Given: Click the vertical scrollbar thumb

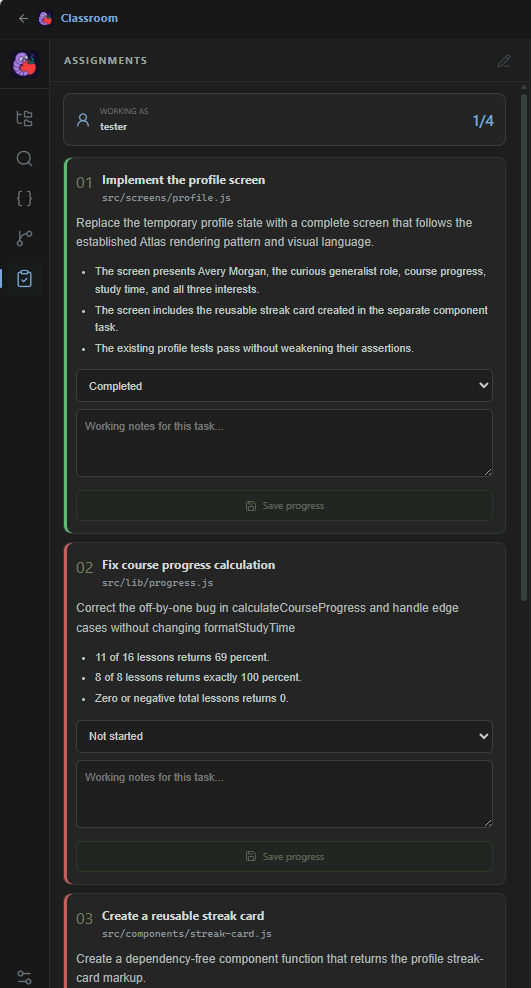Looking at the screenshot, I should tap(524, 347).
